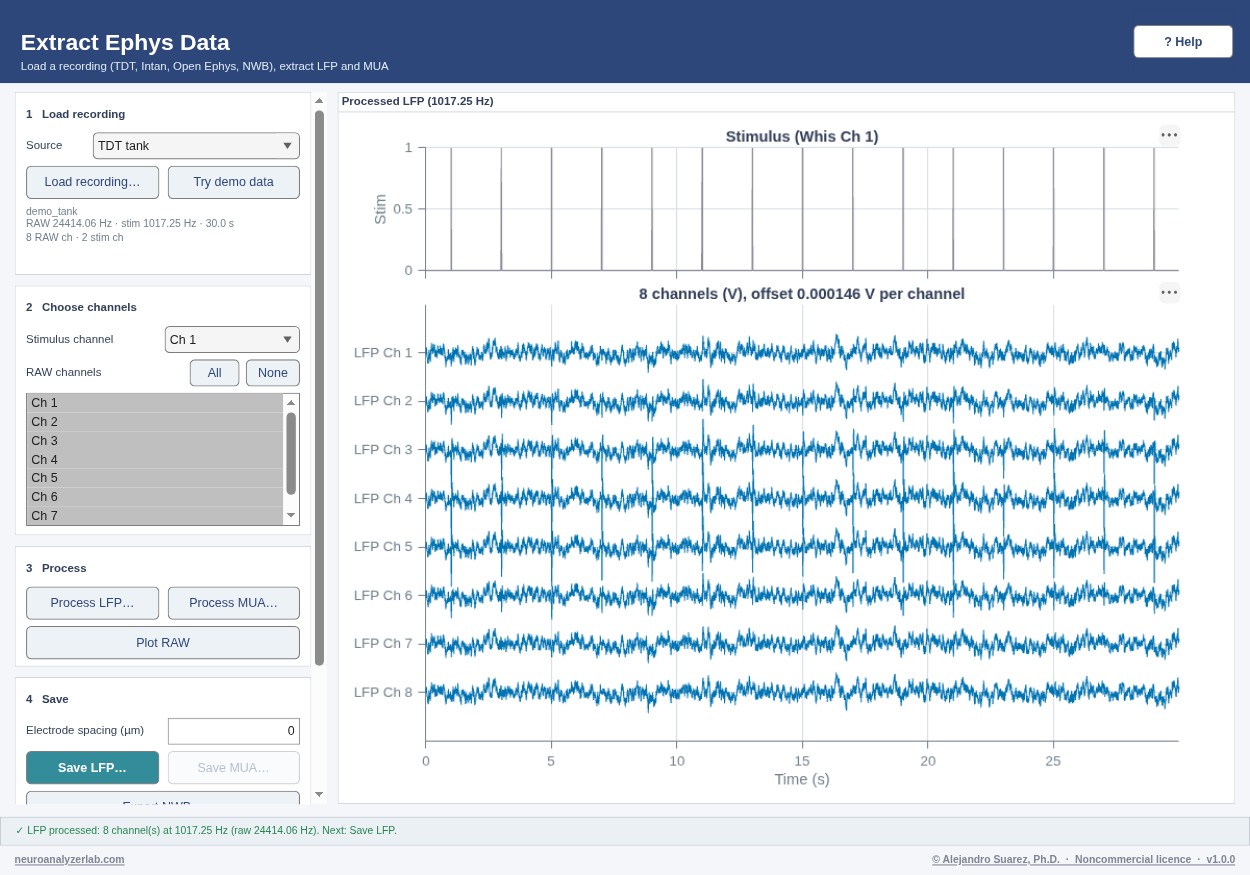Click the left panel scroll-down arrow
Screen dimensions: 1250x875
[x=319, y=795]
